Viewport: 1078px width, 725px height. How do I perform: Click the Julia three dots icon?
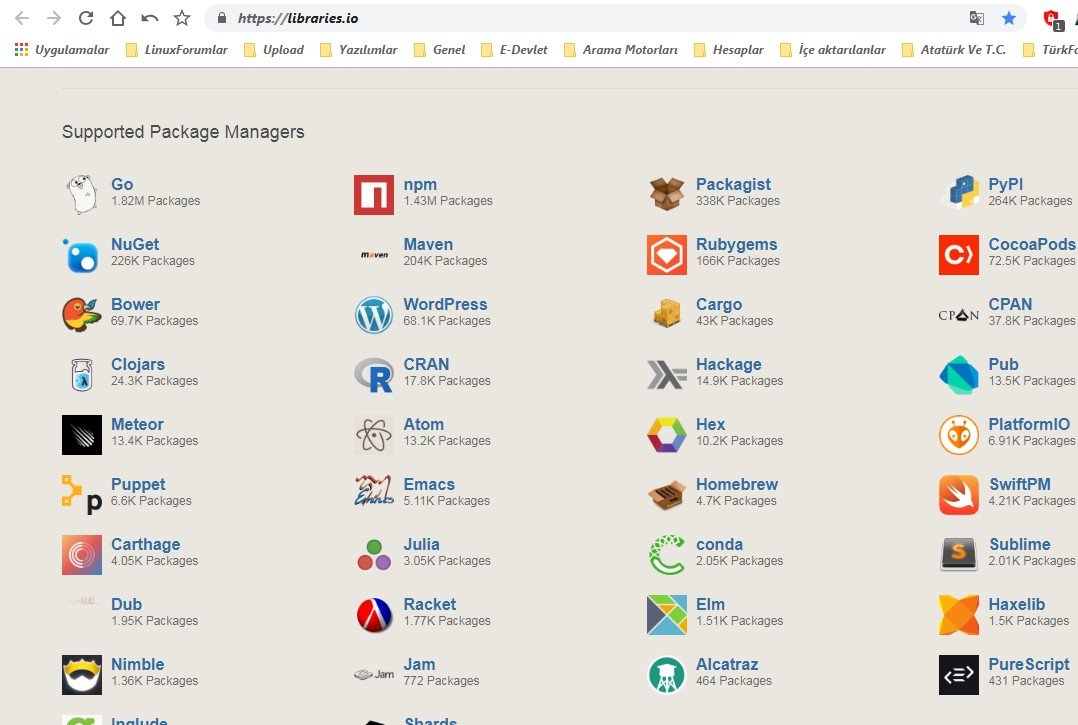[374, 555]
